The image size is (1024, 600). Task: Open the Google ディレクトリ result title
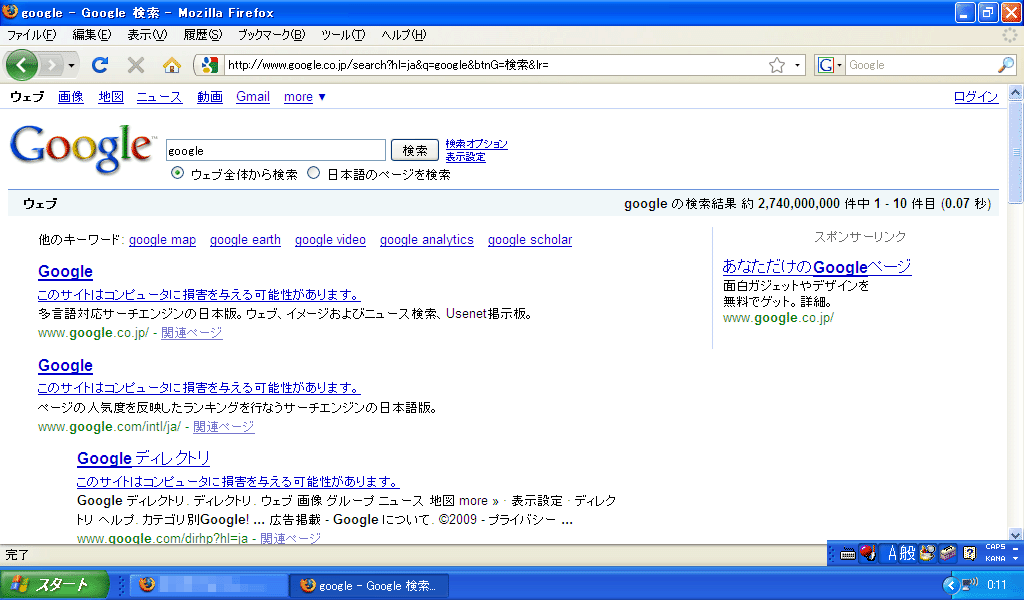pos(144,458)
